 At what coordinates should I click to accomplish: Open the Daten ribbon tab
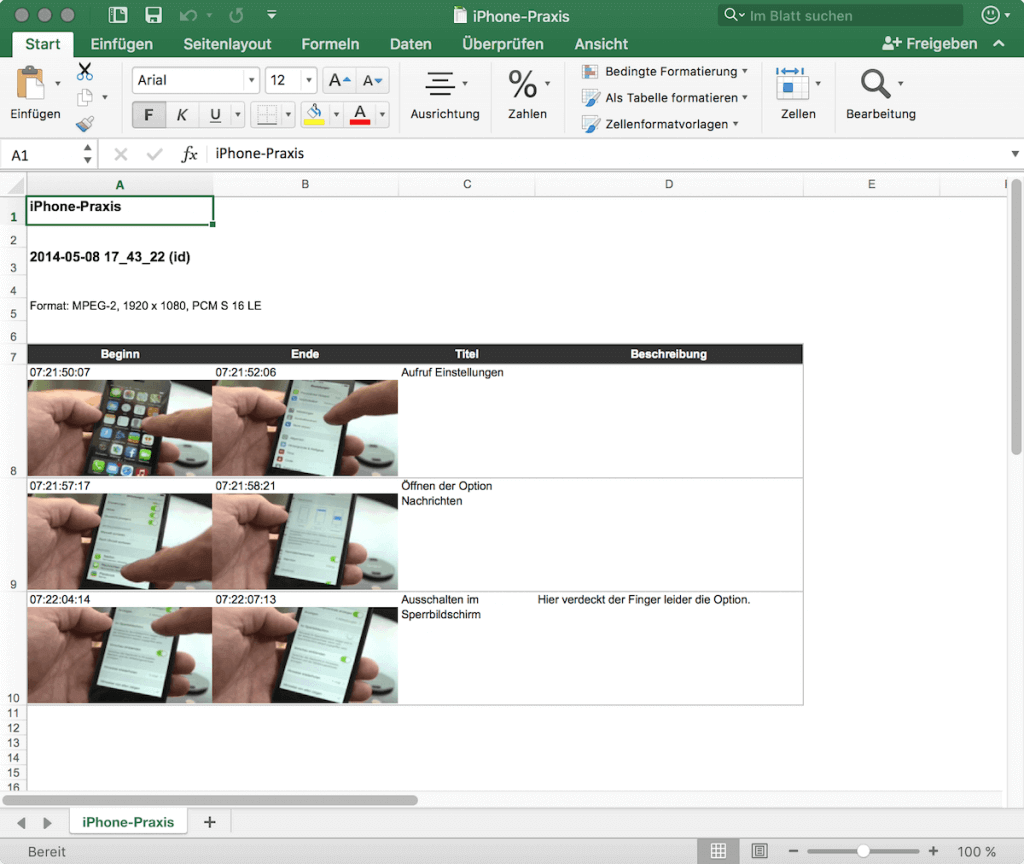[411, 44]
